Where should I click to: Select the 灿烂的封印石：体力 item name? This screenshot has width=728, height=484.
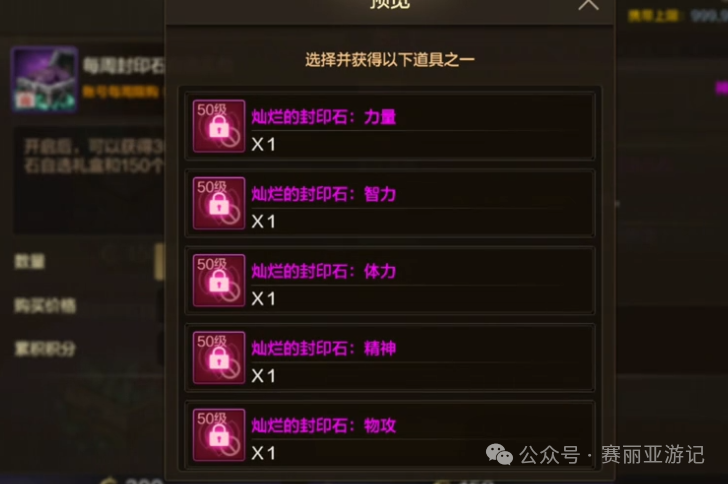pos(324,271)
